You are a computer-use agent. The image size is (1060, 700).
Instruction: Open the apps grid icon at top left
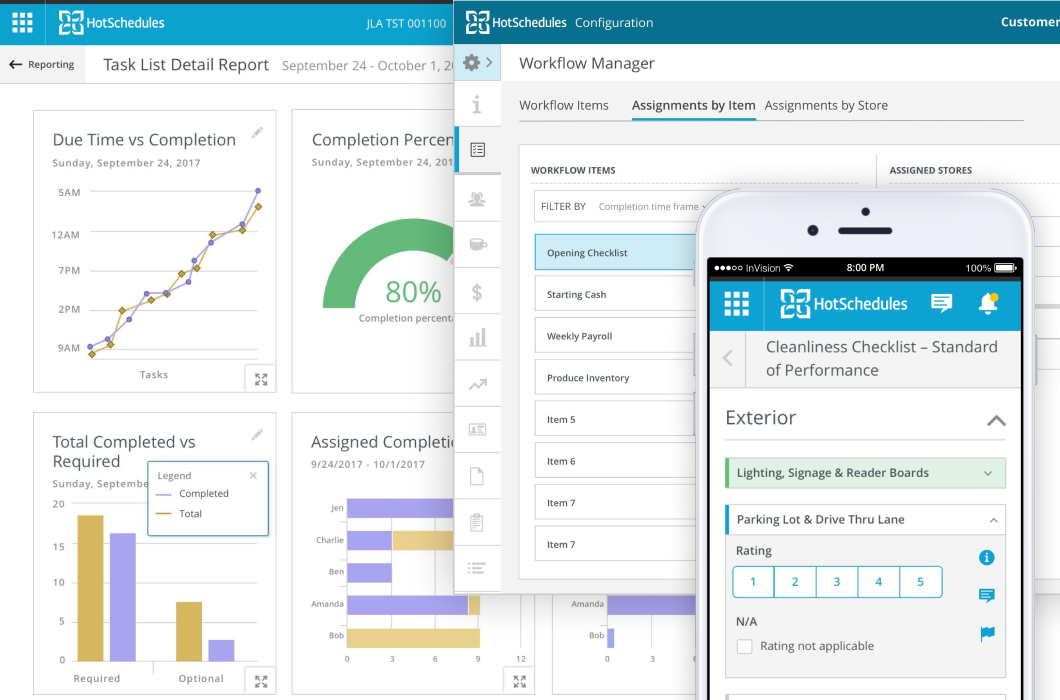click(22, 22)
